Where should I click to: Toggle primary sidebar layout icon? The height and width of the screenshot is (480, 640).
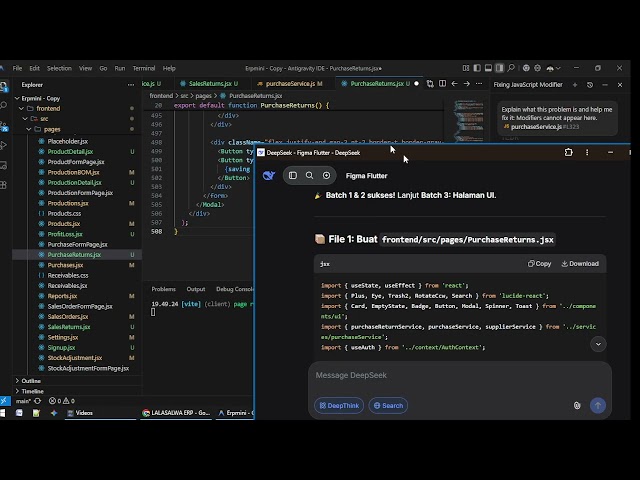[x=477, y=68]
